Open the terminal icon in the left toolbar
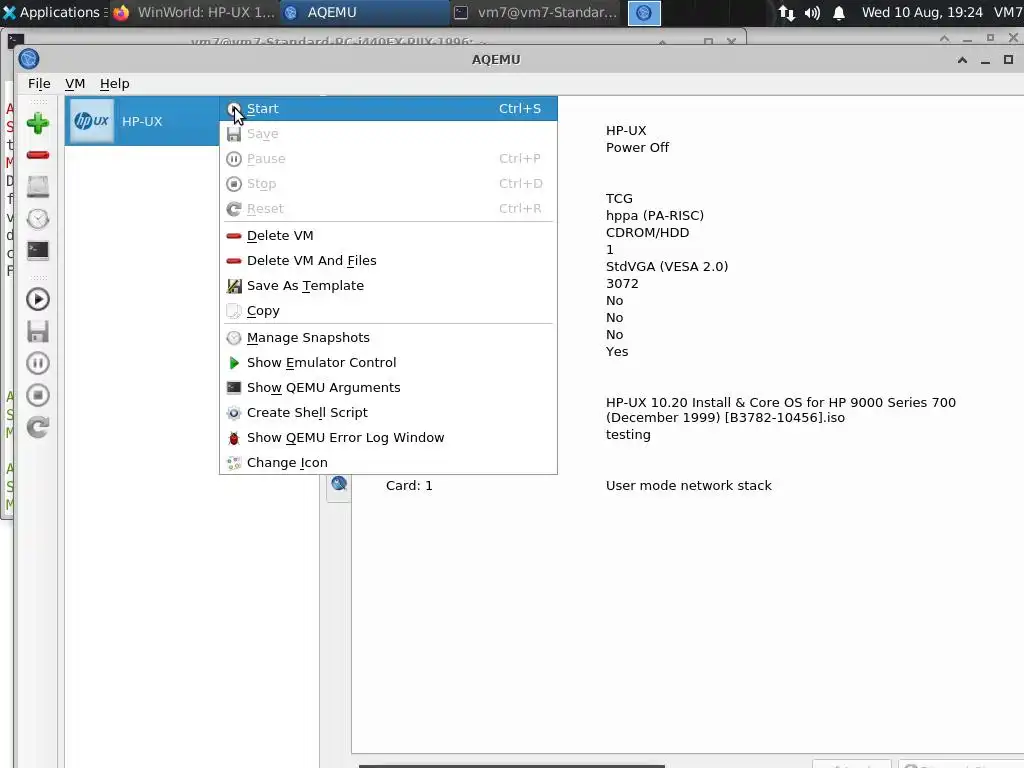Screen dimensions: 1024x768 [38, 251]
